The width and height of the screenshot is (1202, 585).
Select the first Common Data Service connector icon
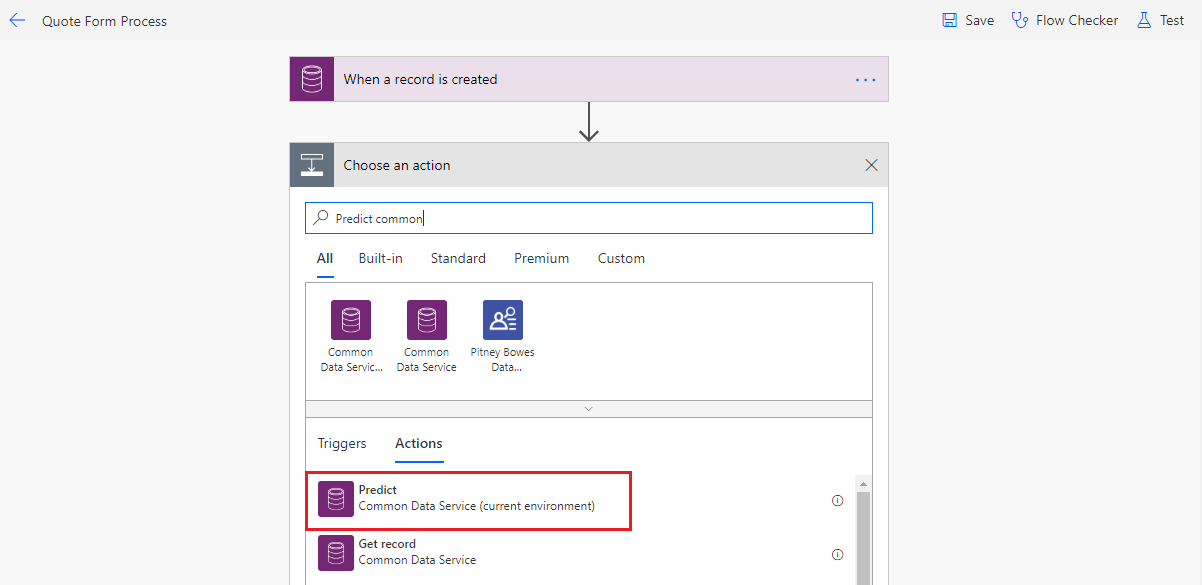click(351, 320)
